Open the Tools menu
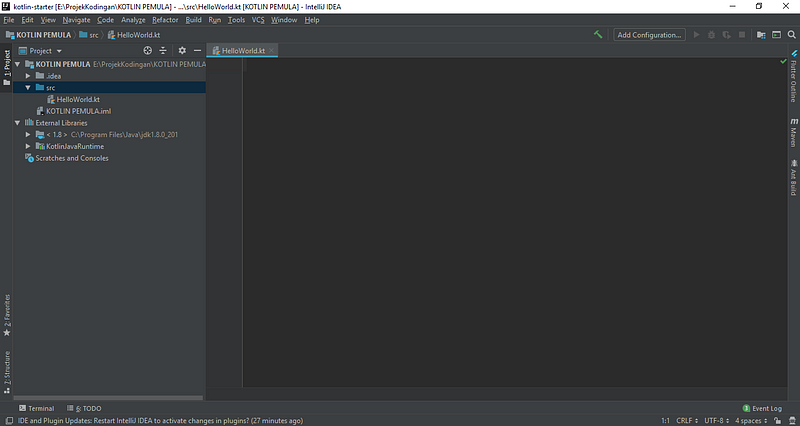The width and height of the screenshot is (800, 426). [236, 20]
